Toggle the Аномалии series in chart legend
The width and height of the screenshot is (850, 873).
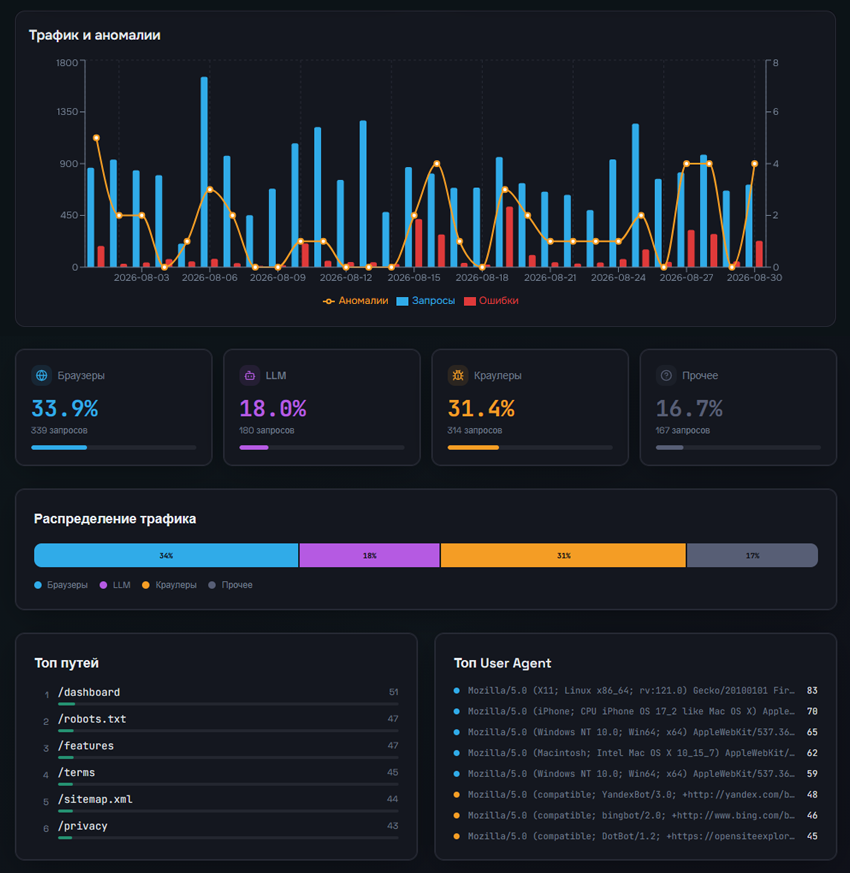click(x=356, y=301)
